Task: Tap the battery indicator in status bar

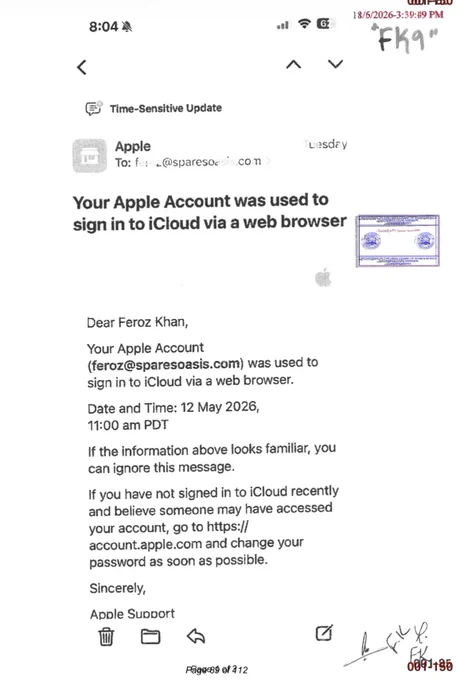Action: [x=325, y=23]
